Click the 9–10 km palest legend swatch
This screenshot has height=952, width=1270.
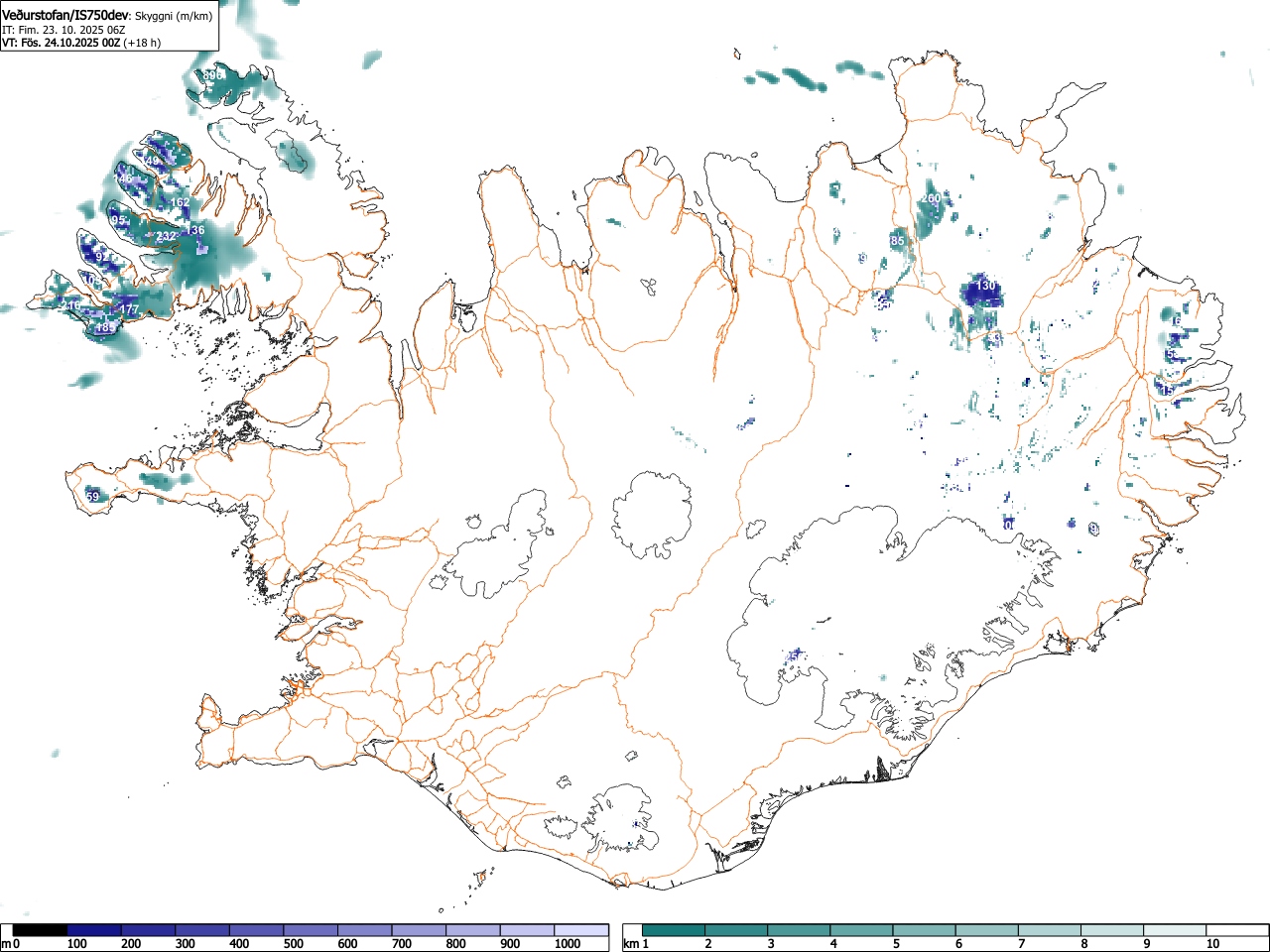(x=1176, y=930)
